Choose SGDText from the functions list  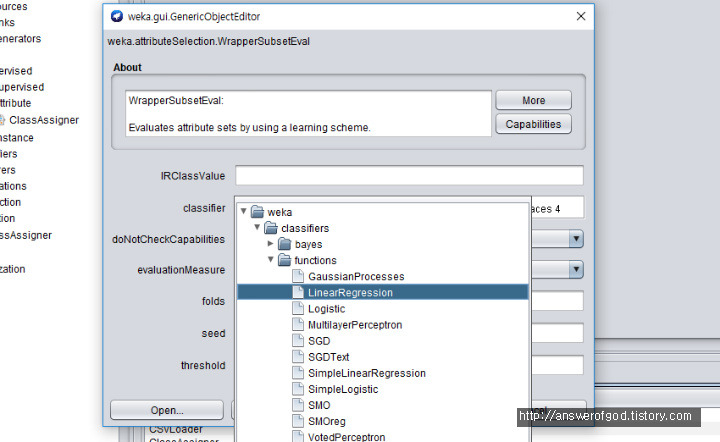[x=328, y=357]
